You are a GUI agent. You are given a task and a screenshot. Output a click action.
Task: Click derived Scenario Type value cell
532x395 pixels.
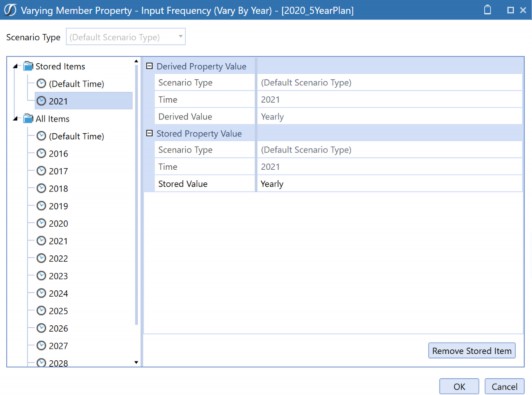click(x=390, y=82)
